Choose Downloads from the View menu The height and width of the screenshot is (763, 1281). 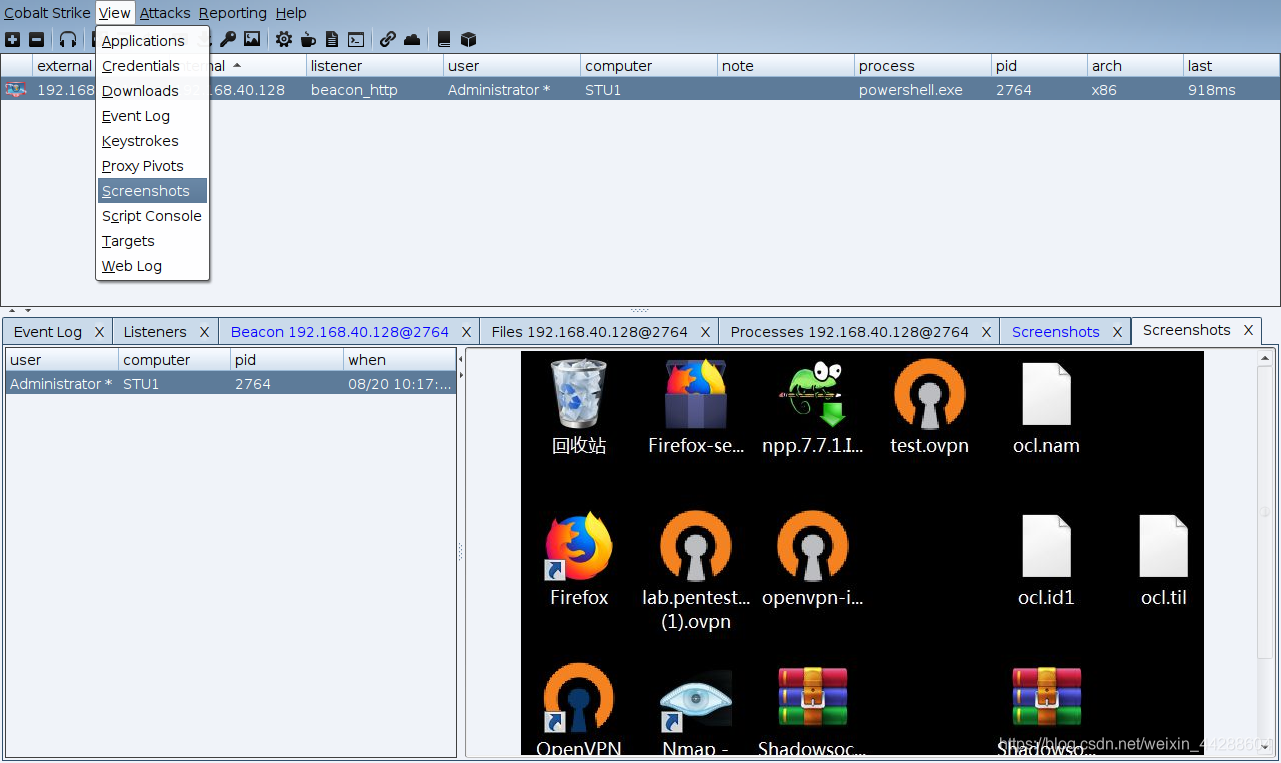coord(153,91)
